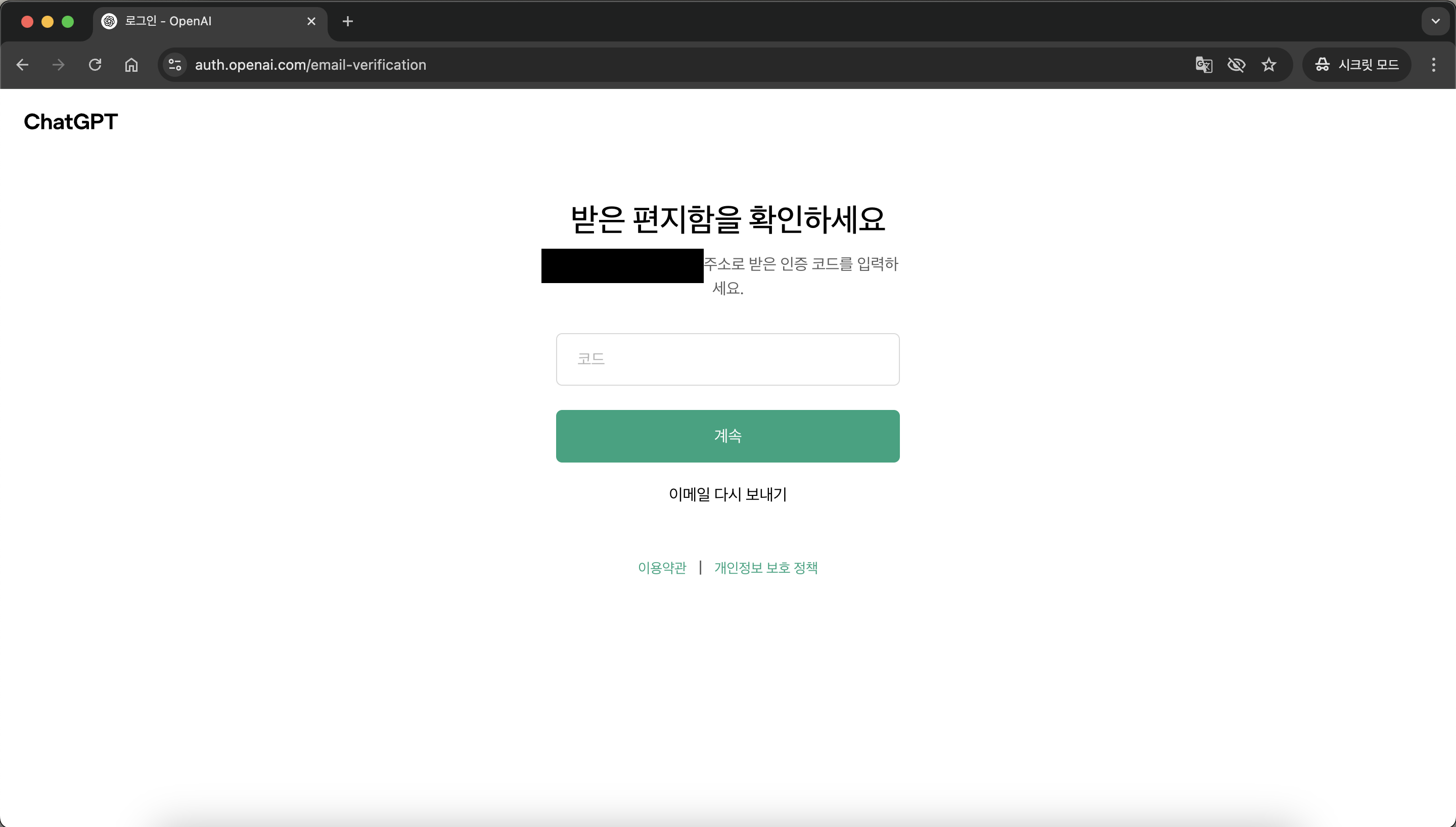
Task: Open a new tab with plus
Action: (348, 22)
